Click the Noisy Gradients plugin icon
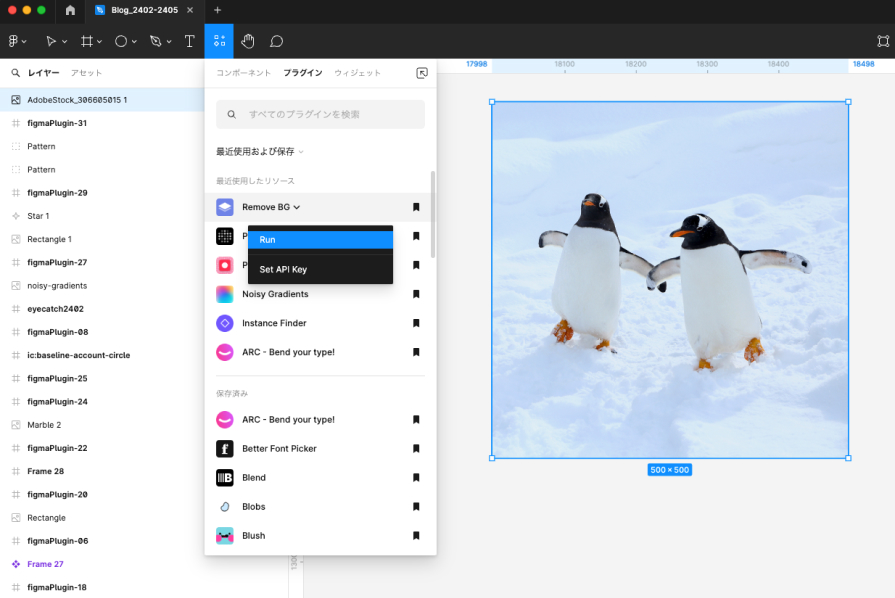 [x=225, y=294]
